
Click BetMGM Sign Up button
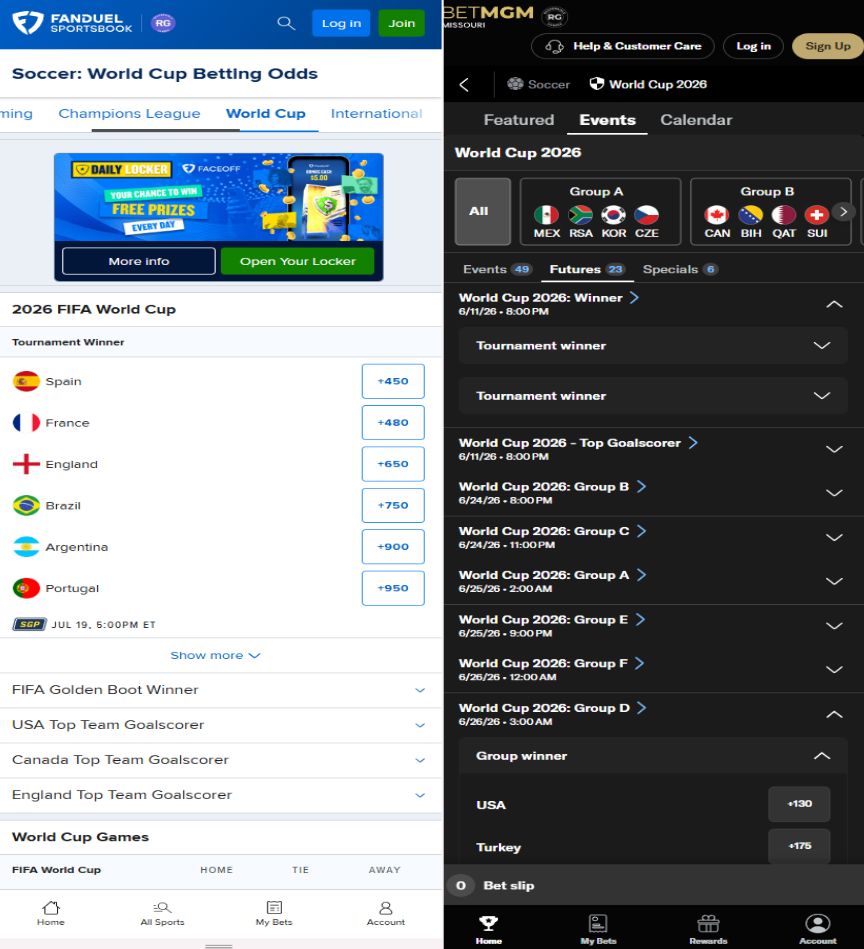pos(828,46)
